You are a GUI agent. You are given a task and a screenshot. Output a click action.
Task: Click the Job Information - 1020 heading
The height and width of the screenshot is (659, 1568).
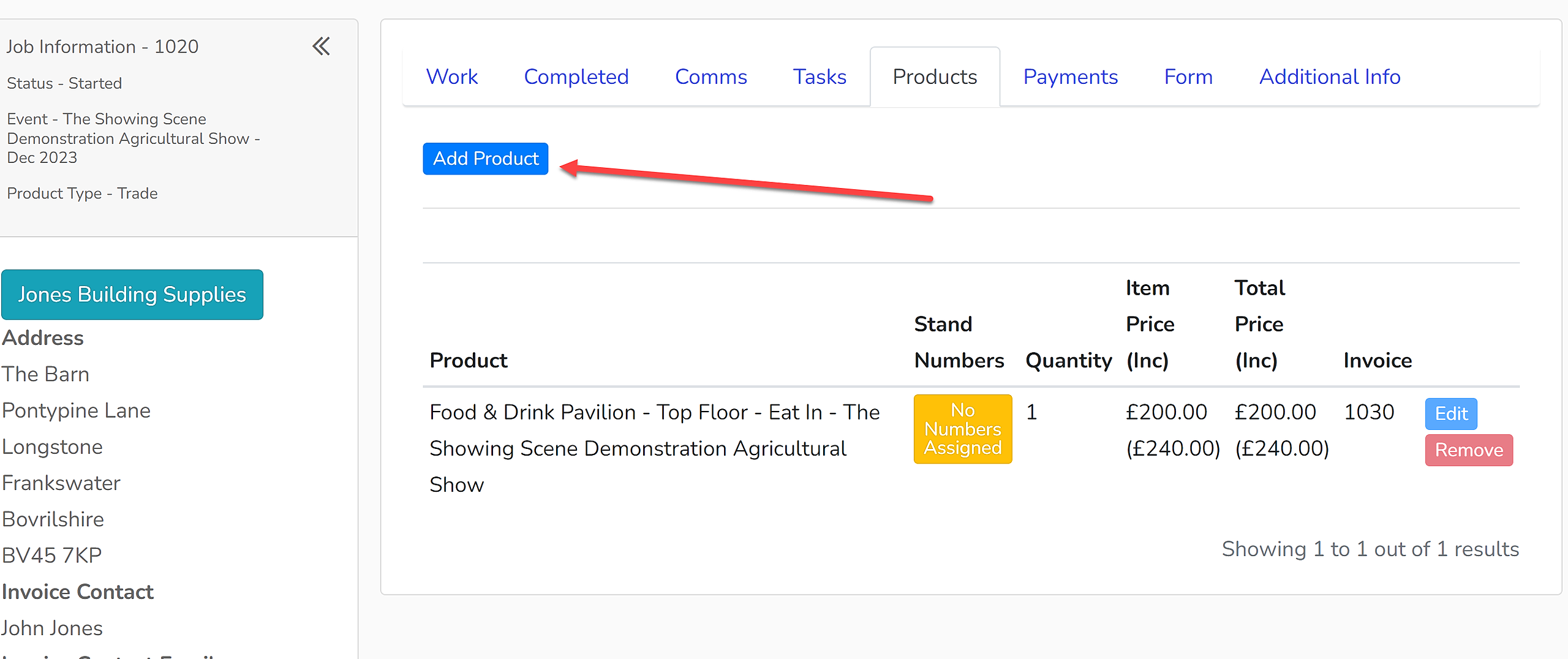point(102,47)
